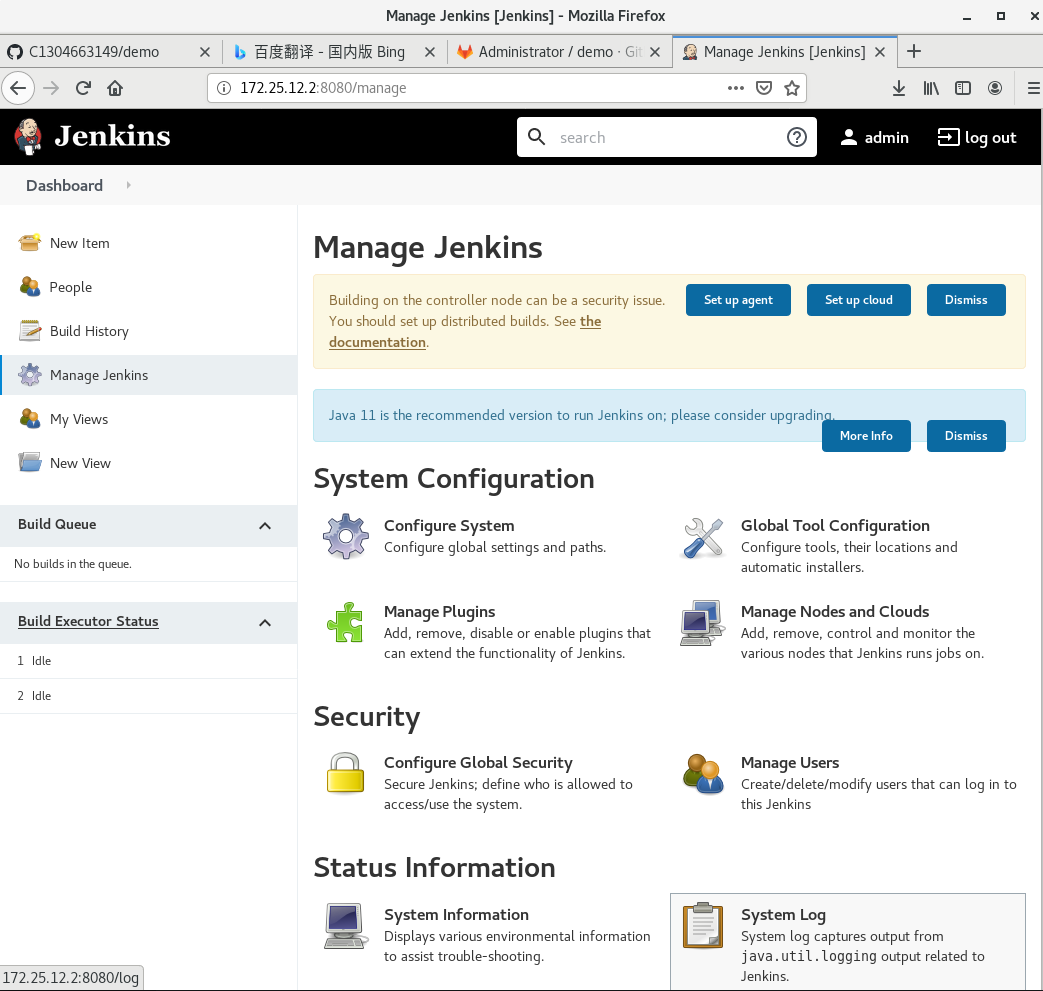Open the documentation link in warning
This screenshot has height=991, width=1043.
377,342
